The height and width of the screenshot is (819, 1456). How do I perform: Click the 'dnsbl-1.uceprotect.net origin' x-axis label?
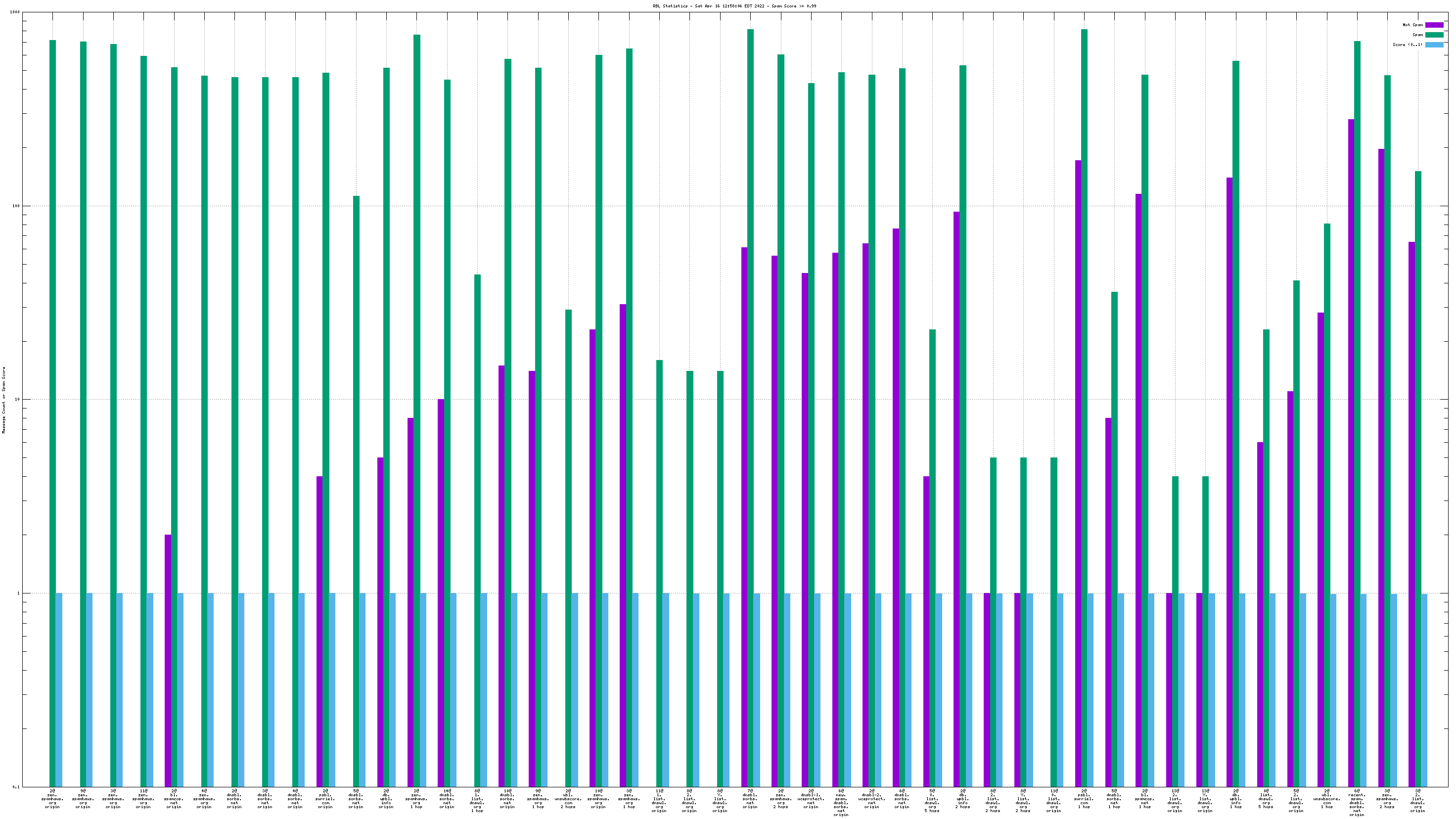(x=811, y=799)
